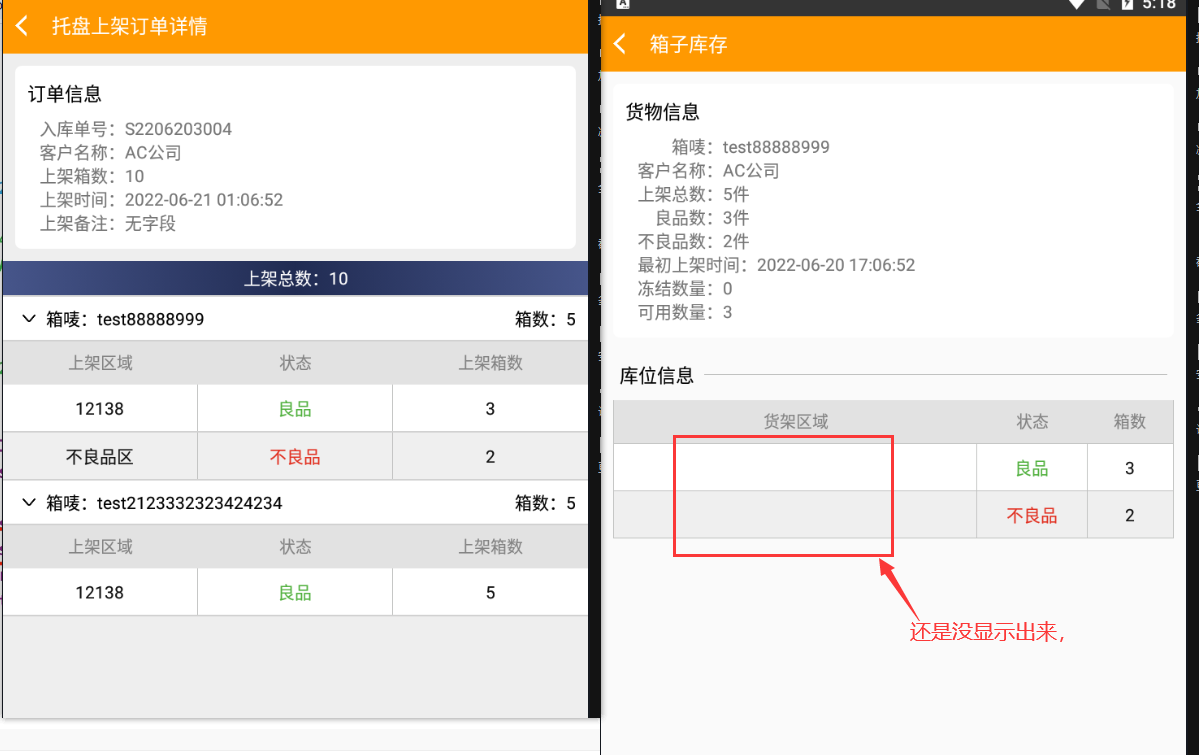Click the 箱数 column header in 库位信息

click(1129, 422)
